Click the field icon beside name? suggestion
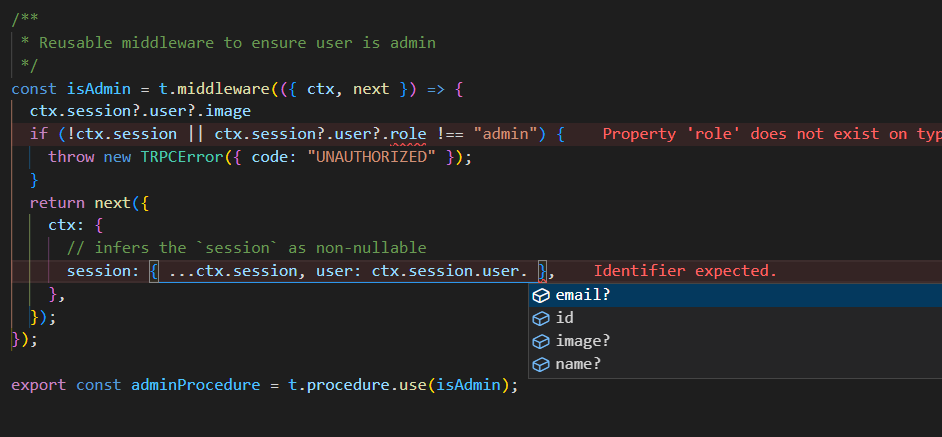Screen dimensions: 942x437 (x=541, y=364)
